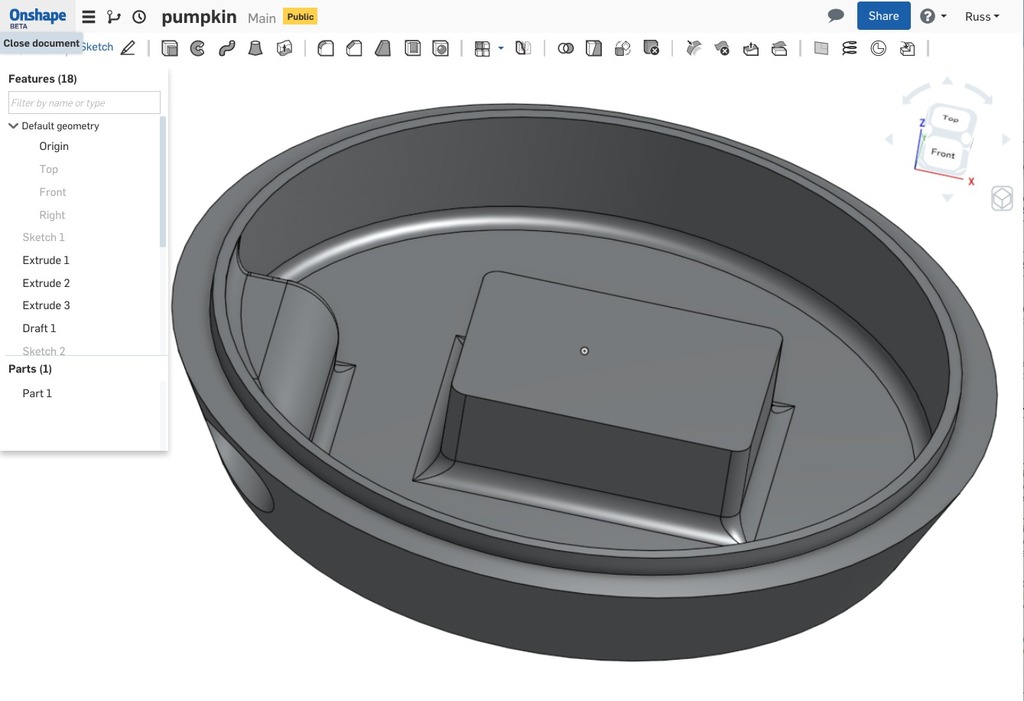The height and width of the screenshot is (701, 1024).
Task: Select the Top plane feature
Action: click(48, 169)
